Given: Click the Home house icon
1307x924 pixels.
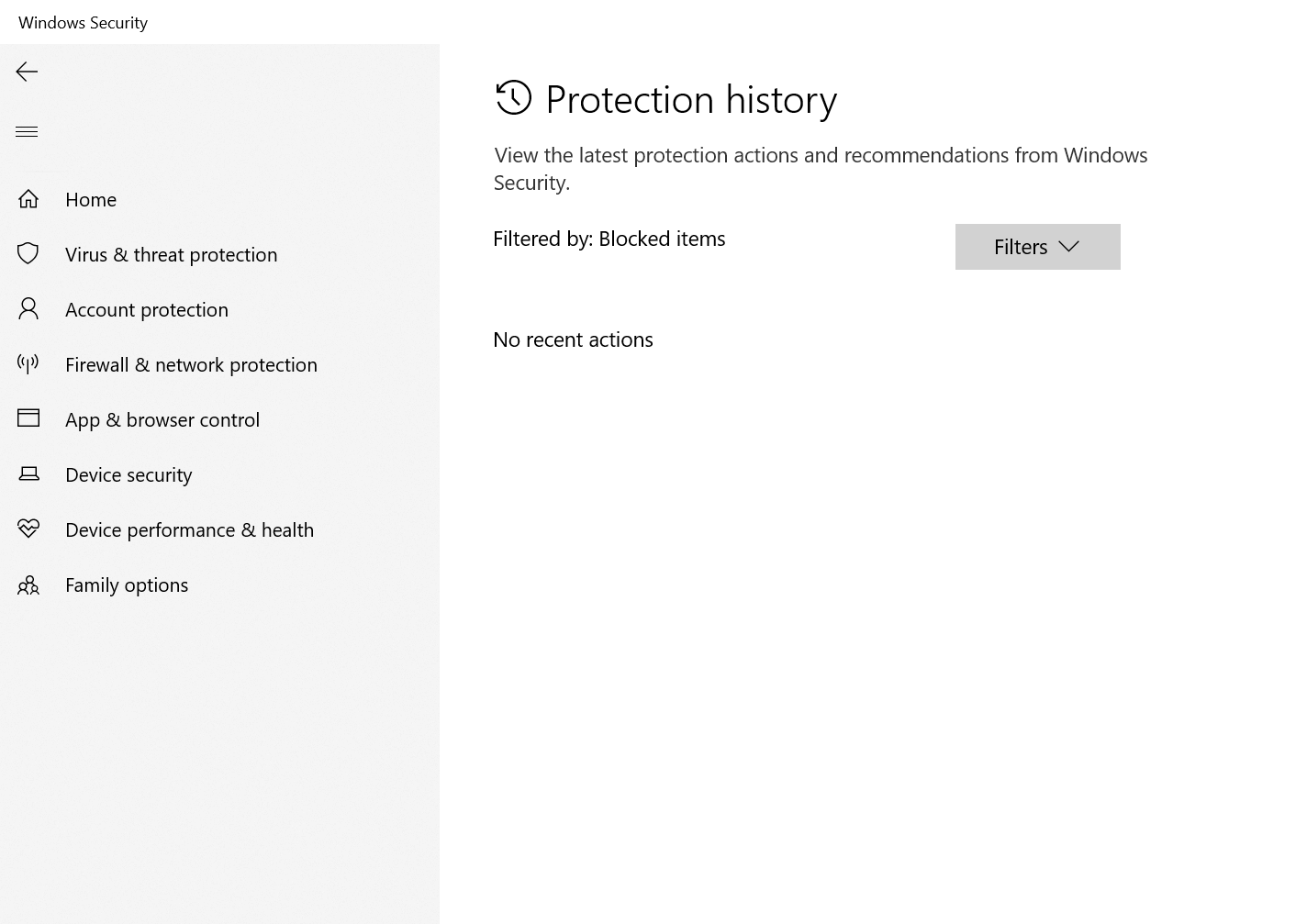Looking at the screenshot, I should [x=28, y=199].
